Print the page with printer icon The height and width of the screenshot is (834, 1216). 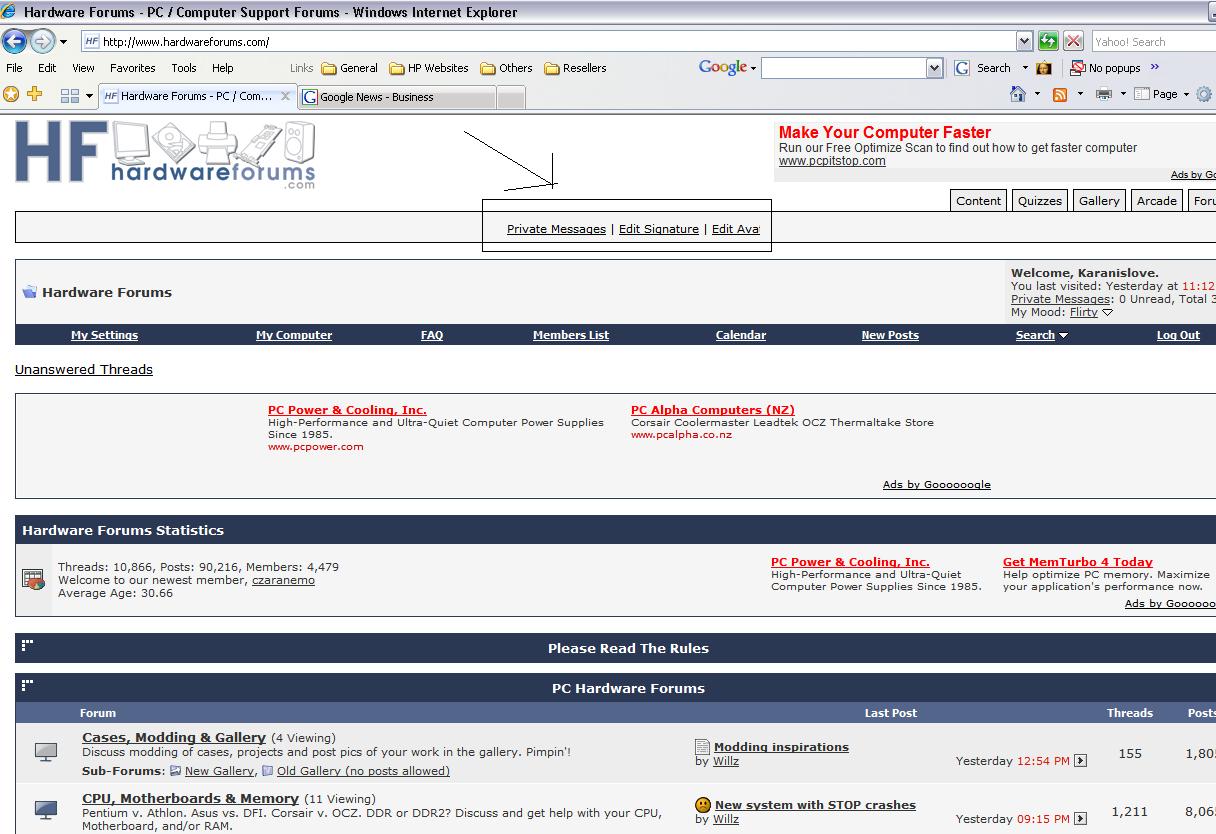[1104, 94]
